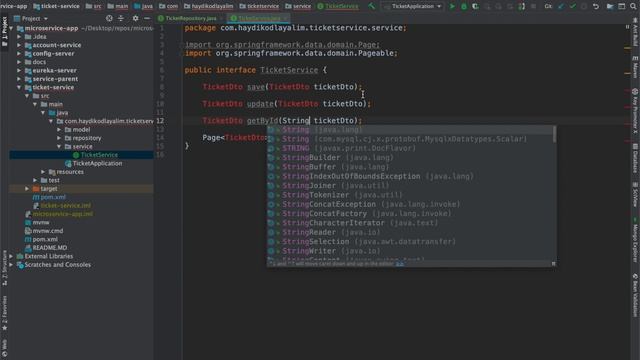Click the link in completion popup footer

tap(400, 264)
